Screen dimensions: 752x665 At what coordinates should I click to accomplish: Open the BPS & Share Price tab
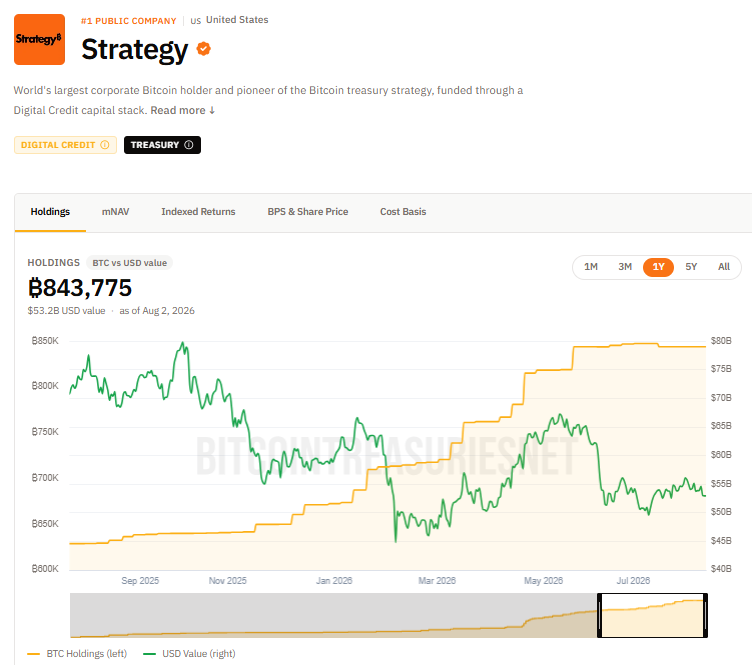(x=308, y=212)
